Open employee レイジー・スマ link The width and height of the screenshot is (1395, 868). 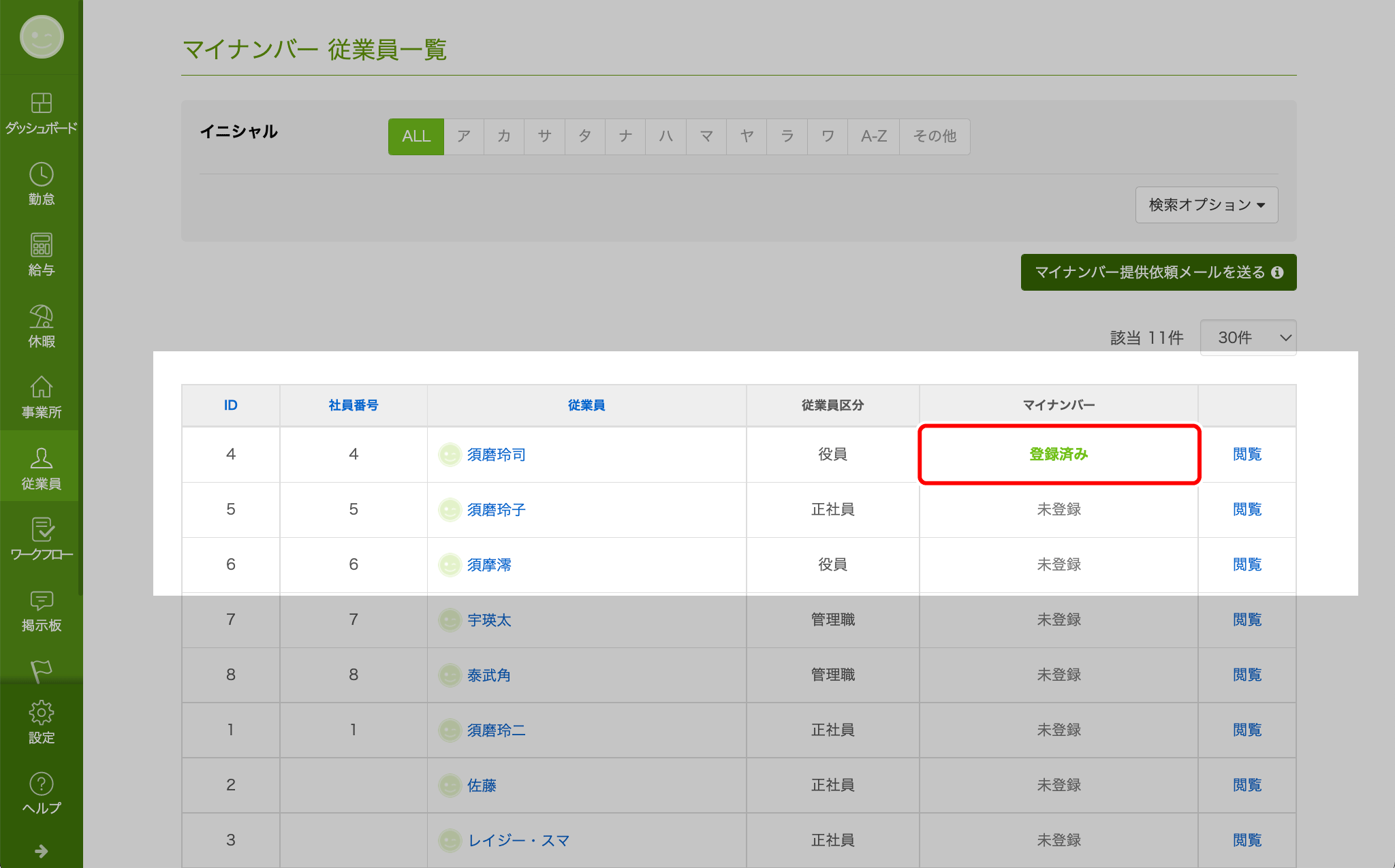(519, 841)
